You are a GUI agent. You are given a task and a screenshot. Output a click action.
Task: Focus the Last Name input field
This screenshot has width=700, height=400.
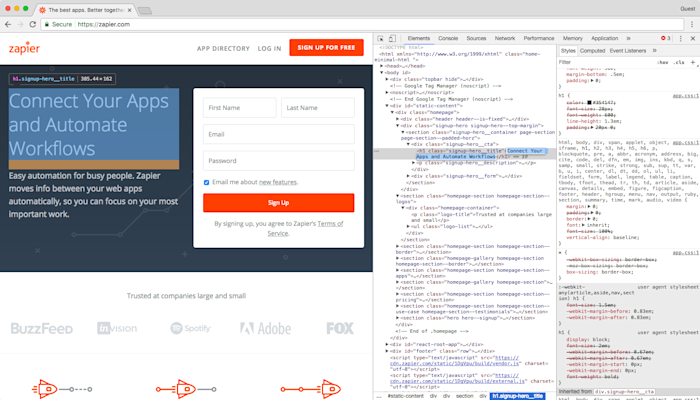point(318,108)
